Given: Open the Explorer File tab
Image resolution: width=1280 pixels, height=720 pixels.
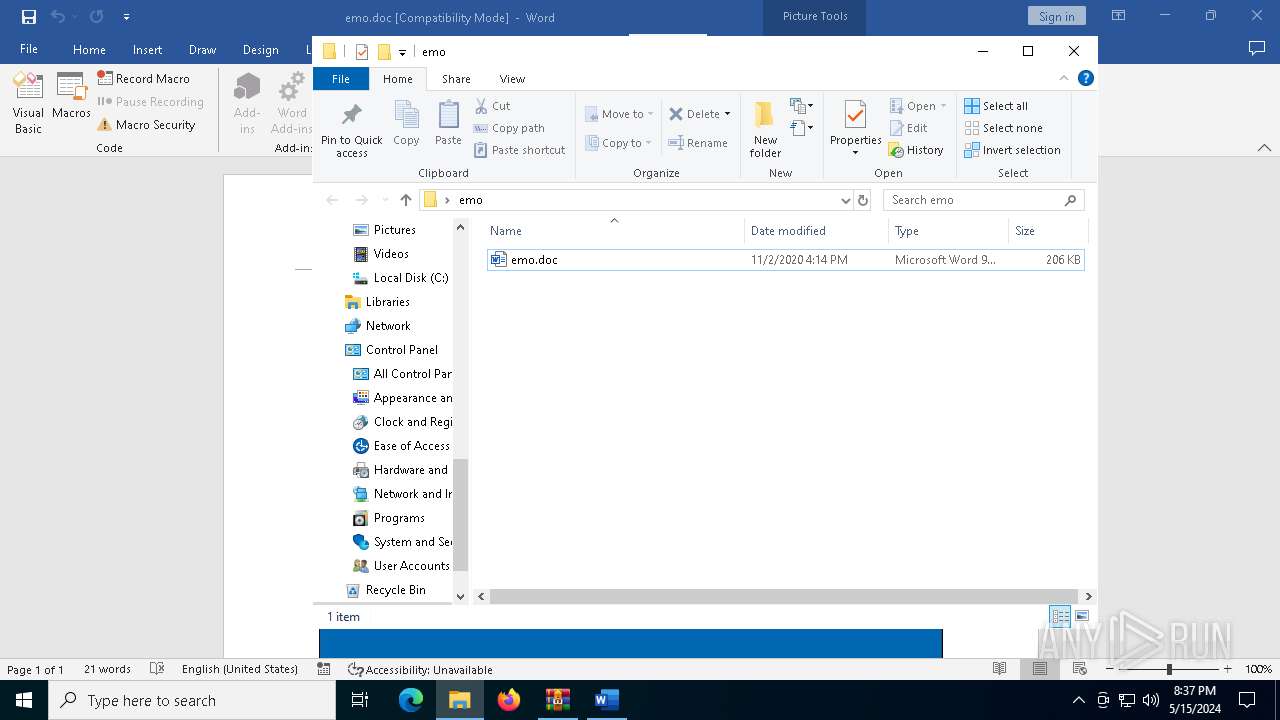Looking at the screenshot, I should tap(341, 79).
